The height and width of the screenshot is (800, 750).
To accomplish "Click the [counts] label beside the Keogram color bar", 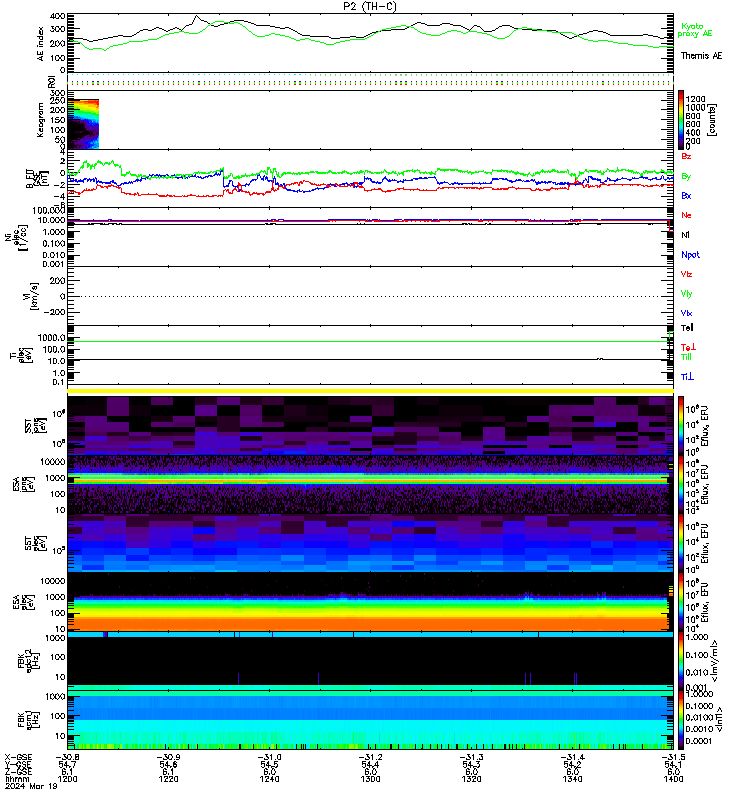I will coord(712,120).
